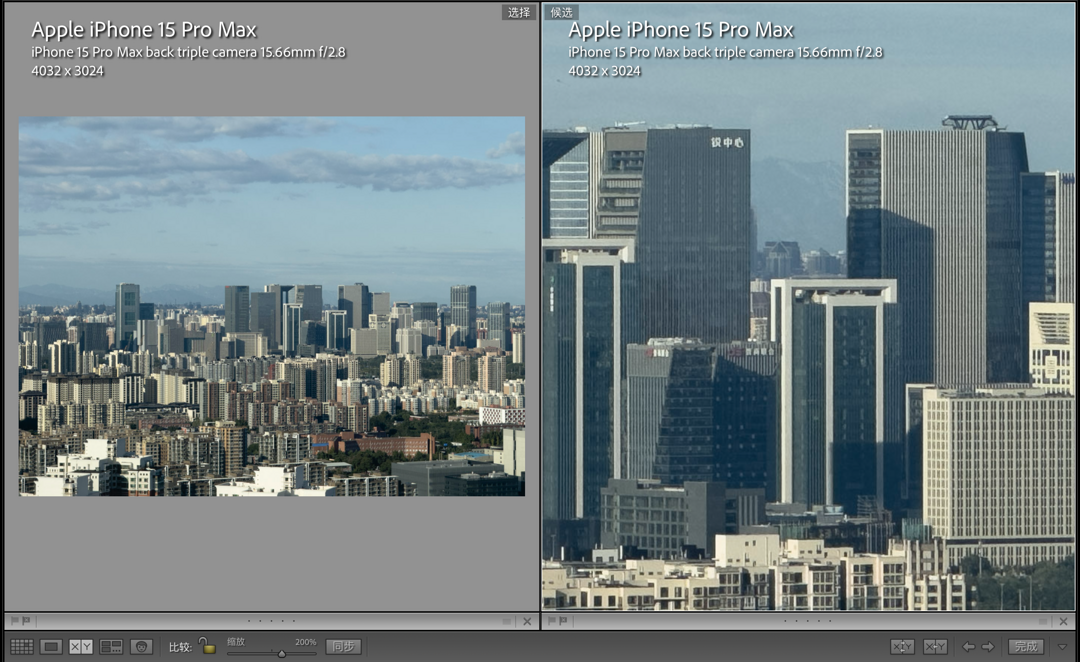Toggle the link focus lock icon

pyautogui.click(x=207, y=646)
